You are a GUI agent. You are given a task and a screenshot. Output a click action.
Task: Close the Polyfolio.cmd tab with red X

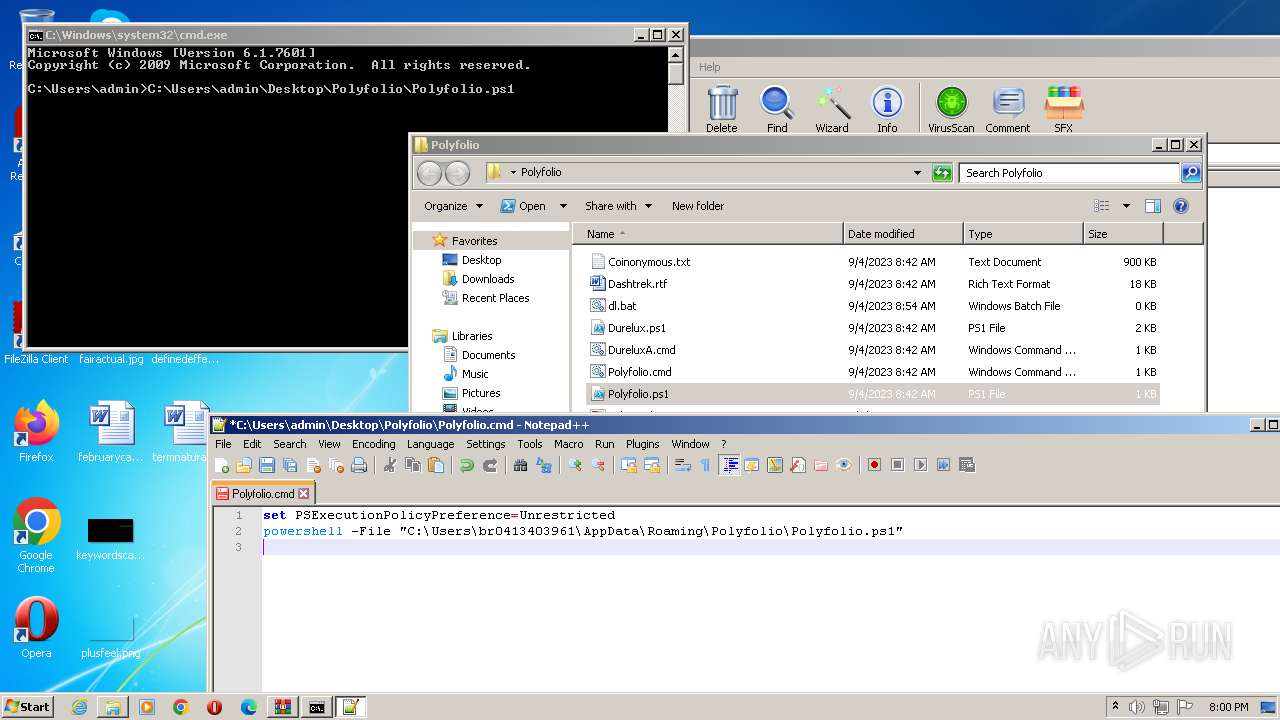(x=304, y=494)
